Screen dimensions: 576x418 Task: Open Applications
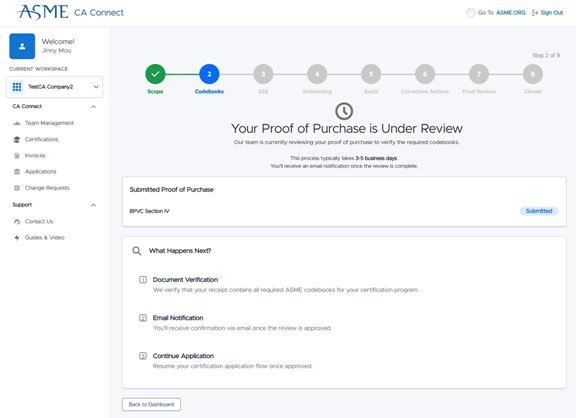(40, 172)
